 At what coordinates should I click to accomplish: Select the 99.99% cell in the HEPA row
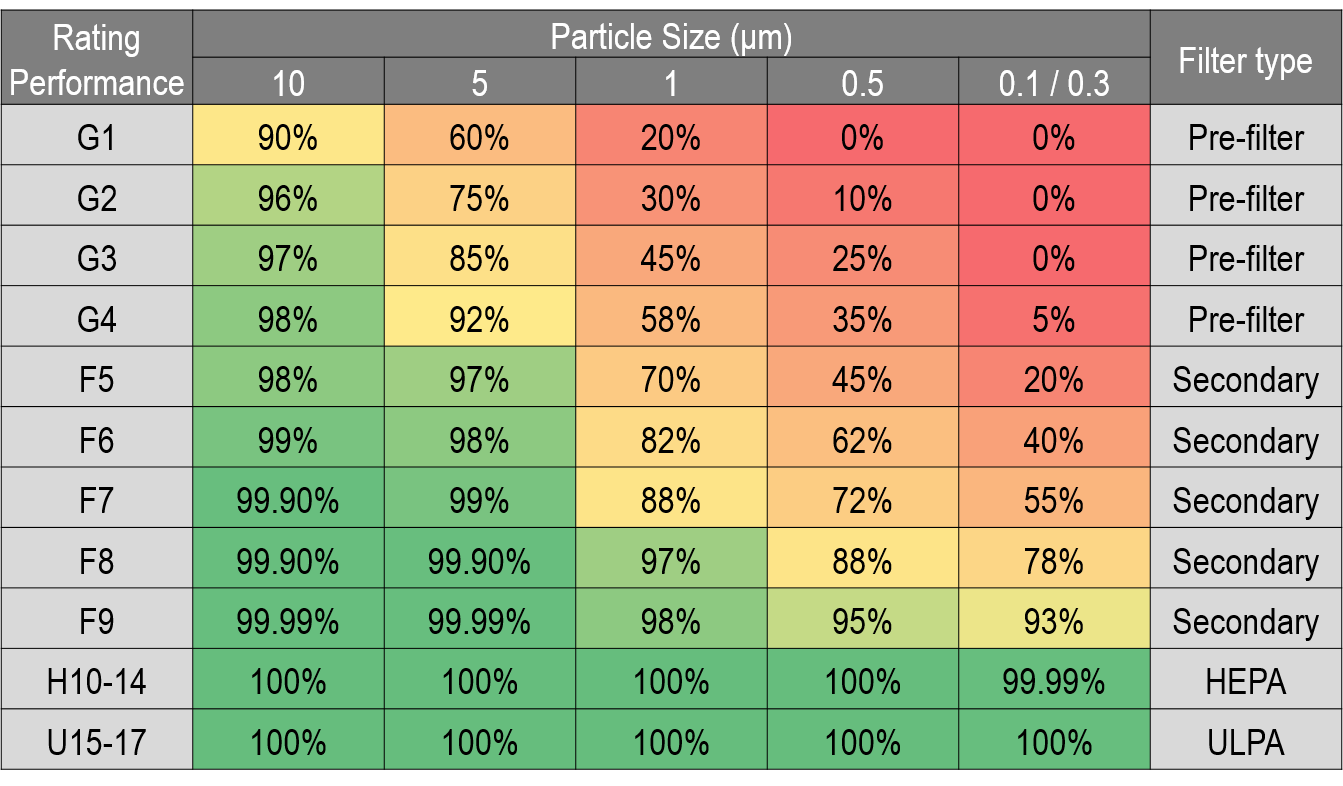1054,682
